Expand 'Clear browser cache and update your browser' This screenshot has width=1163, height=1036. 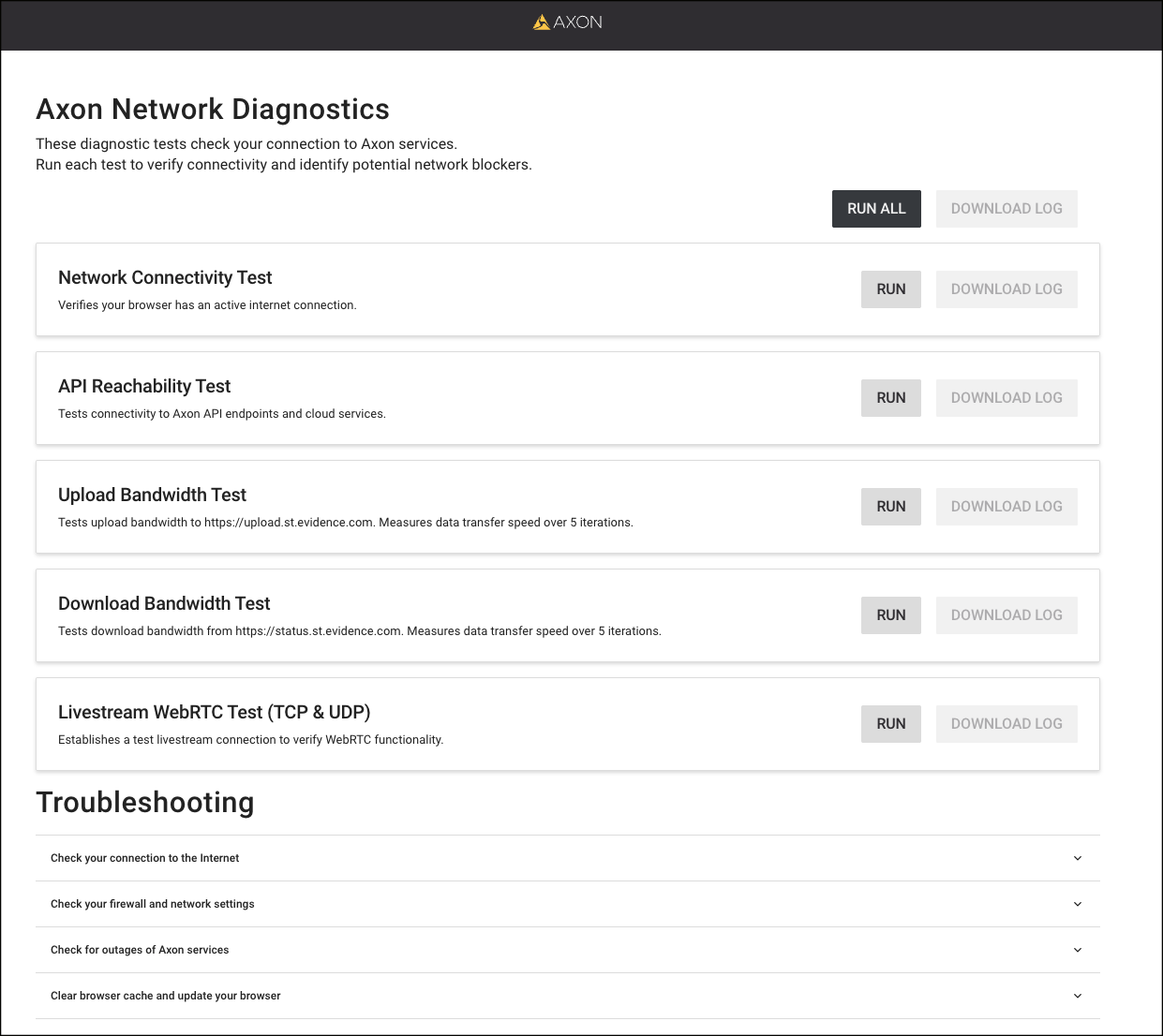166,996
